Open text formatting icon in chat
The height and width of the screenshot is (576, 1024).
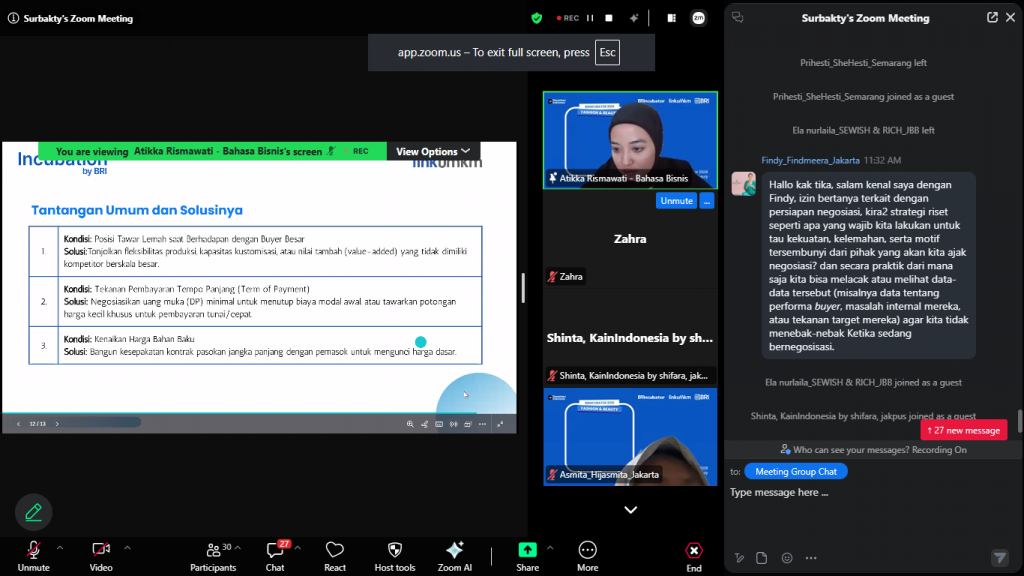739,558
